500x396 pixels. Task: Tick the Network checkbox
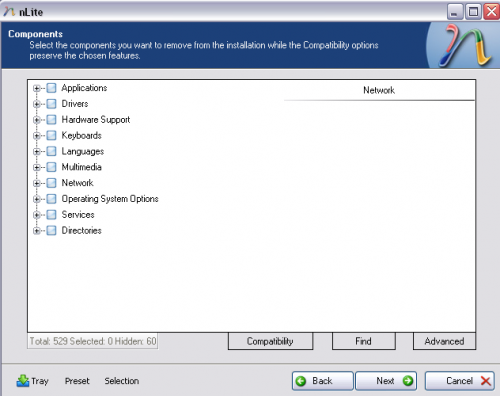(51, 183)
